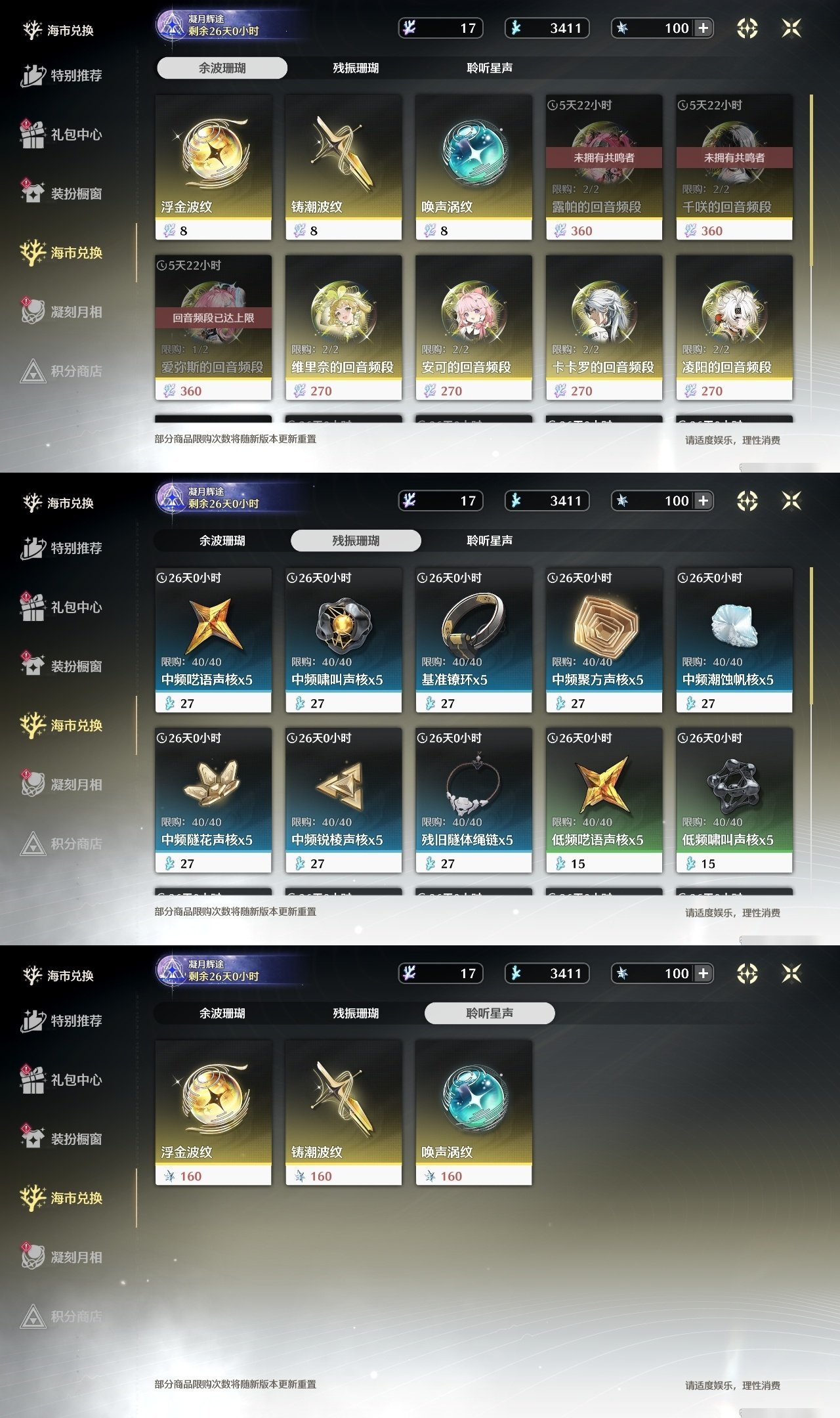This screenshot has height=1418, width=840.
Task: Select 铸潮波纹 item priced at 160
Action: 343,1113
